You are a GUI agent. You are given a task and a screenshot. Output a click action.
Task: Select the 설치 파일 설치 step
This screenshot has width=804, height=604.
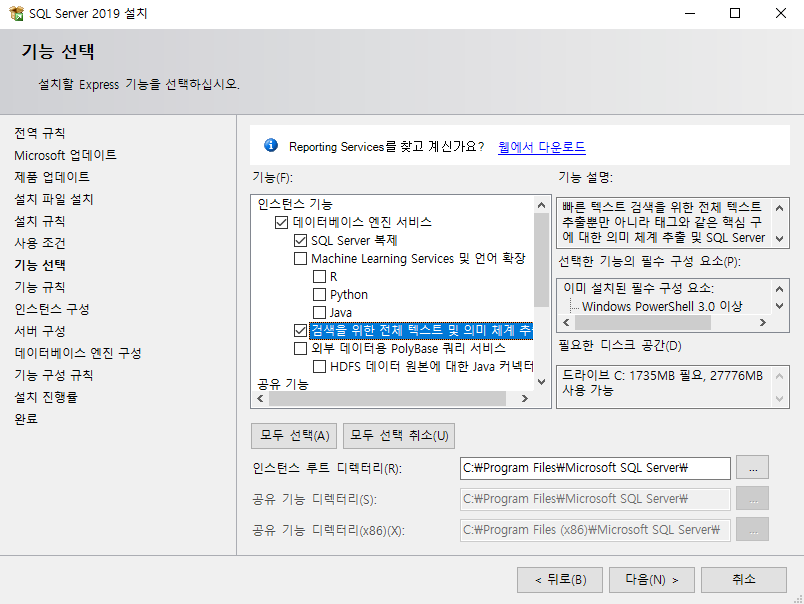(x=53, y=199)
